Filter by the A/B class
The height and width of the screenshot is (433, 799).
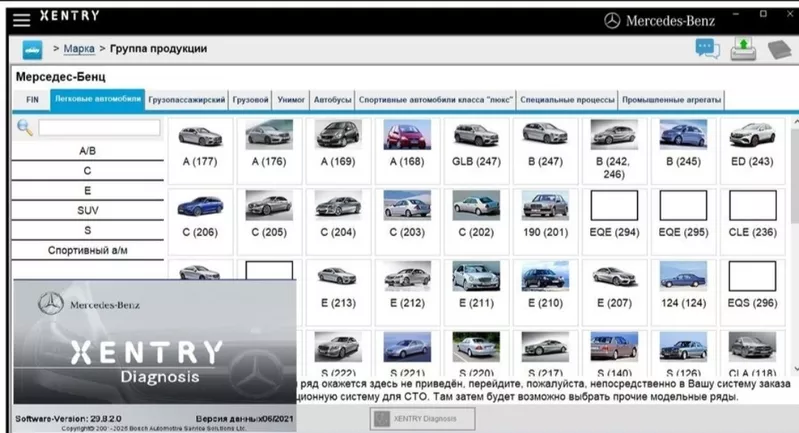[x=87, y=151]
